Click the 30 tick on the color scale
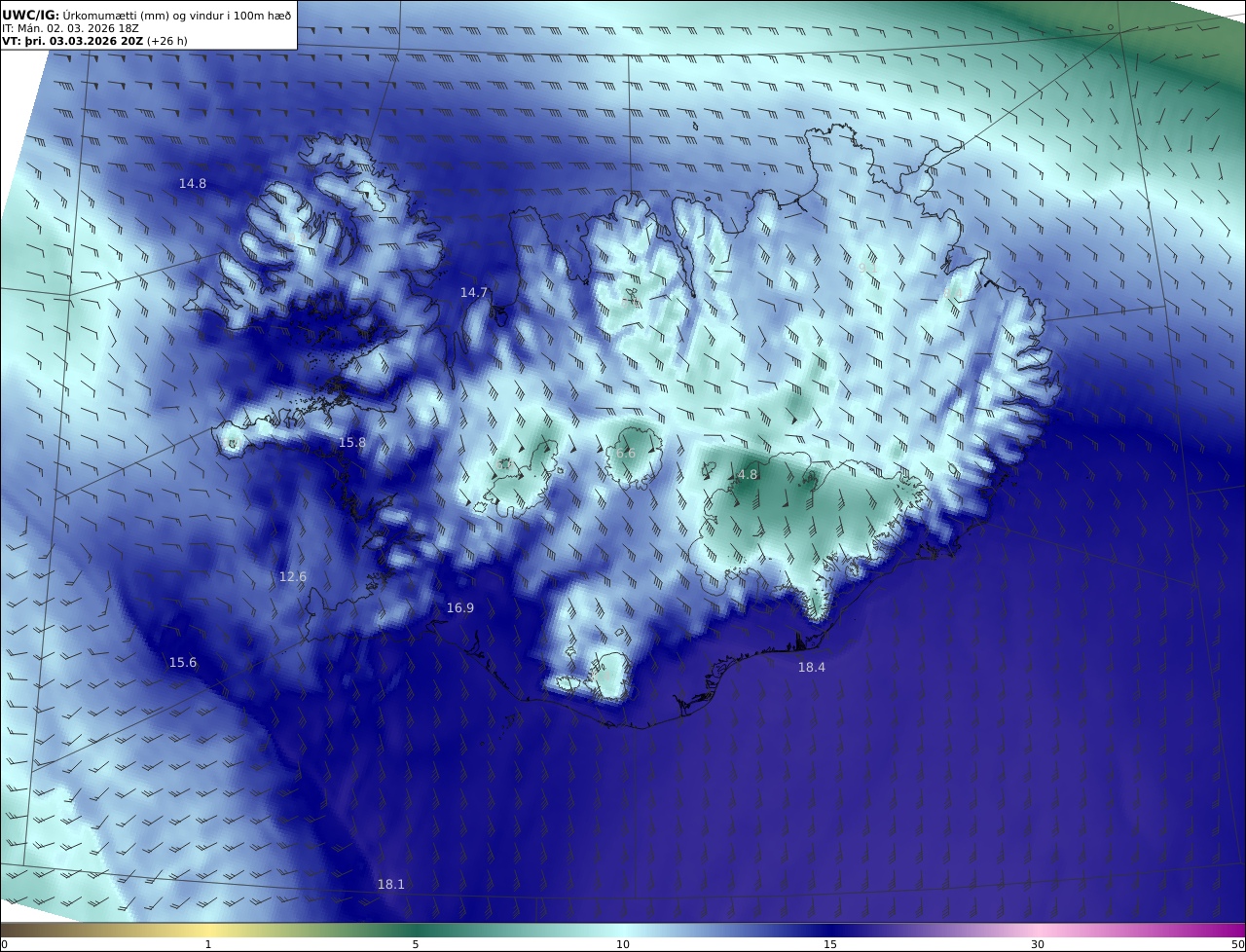The width and height of the screenshot is (1246, 952). [1038, 944]
